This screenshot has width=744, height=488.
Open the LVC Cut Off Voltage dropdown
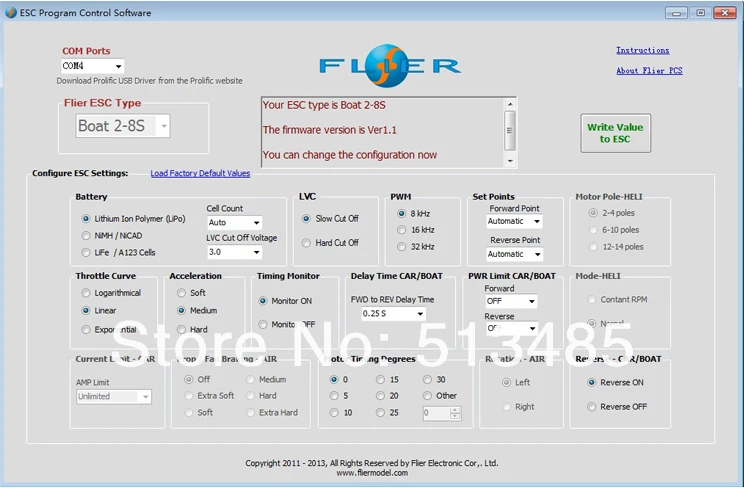(234, 252)
